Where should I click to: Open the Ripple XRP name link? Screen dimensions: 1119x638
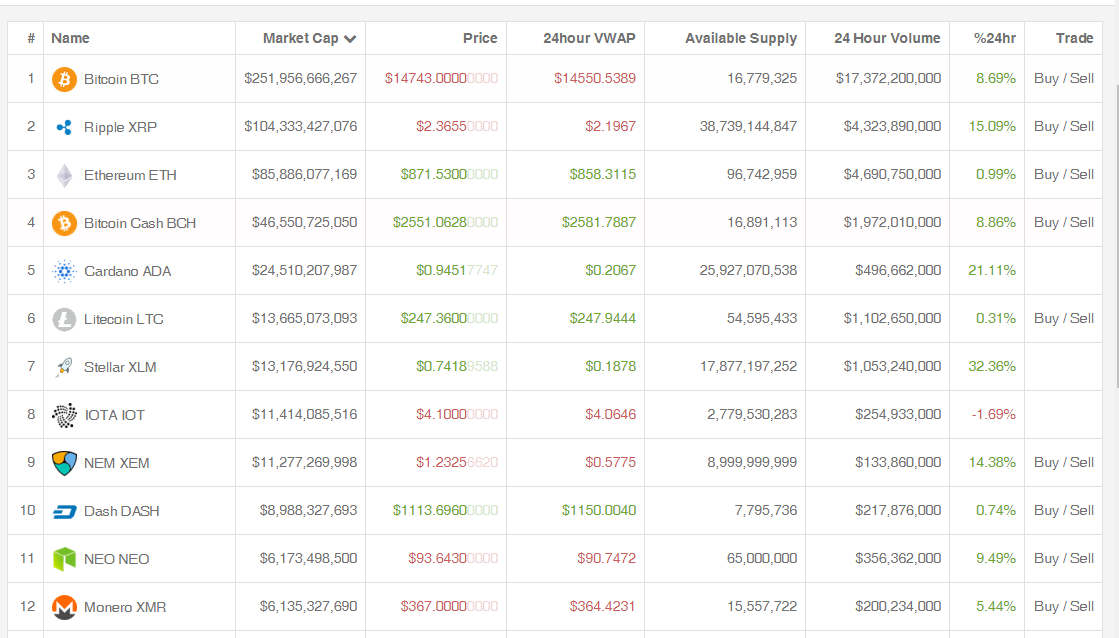120,127
